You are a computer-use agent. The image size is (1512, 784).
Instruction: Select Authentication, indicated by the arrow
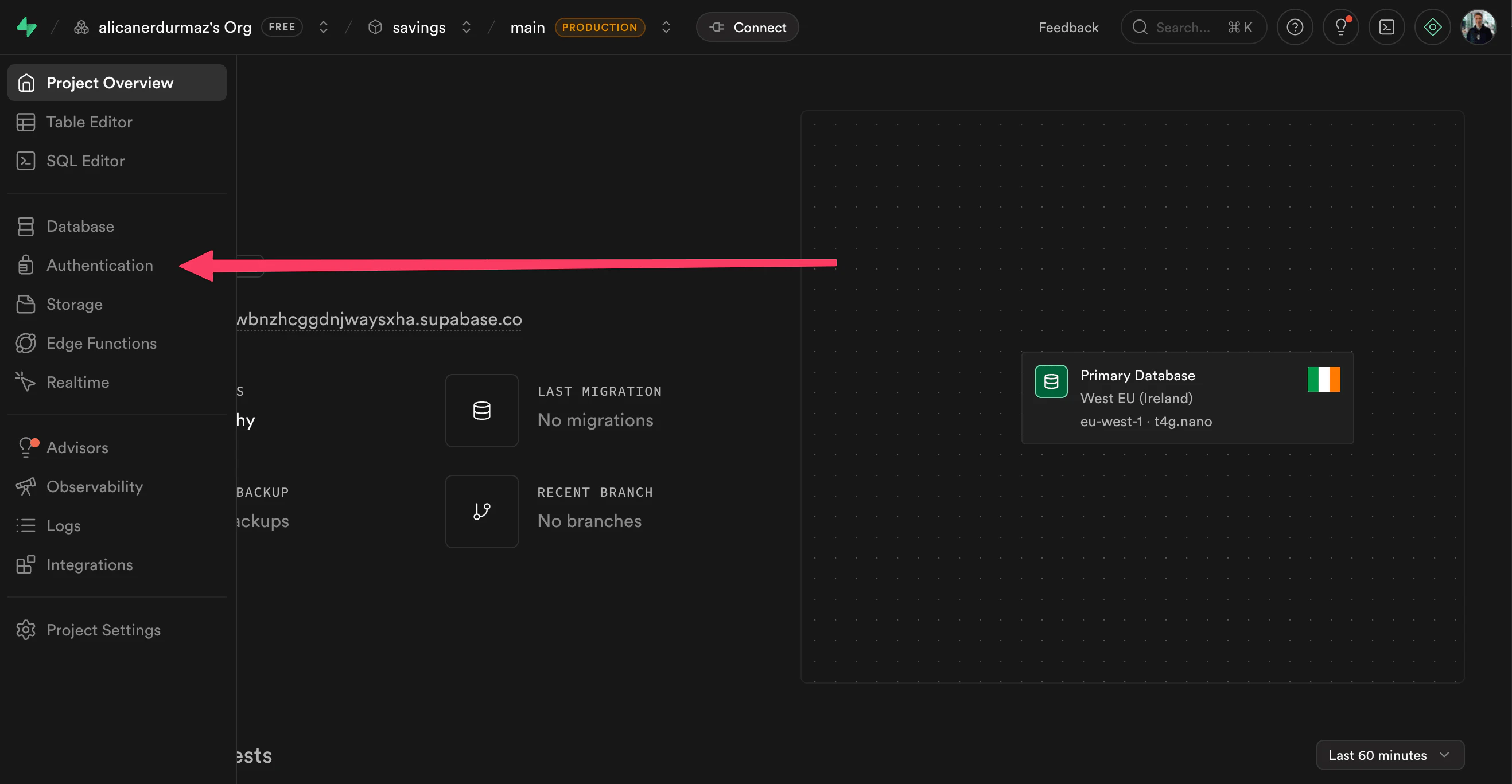pos(100,264)
